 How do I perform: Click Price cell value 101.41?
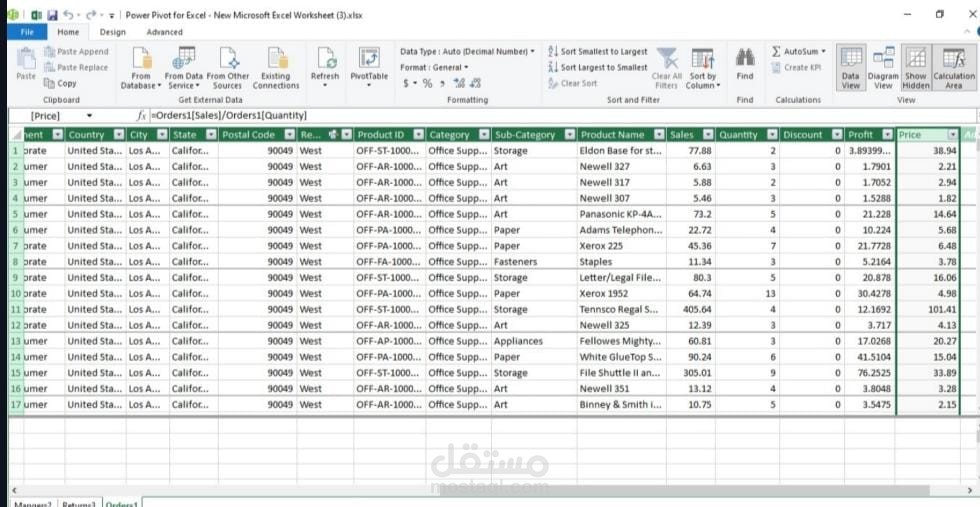pos(928,309)
